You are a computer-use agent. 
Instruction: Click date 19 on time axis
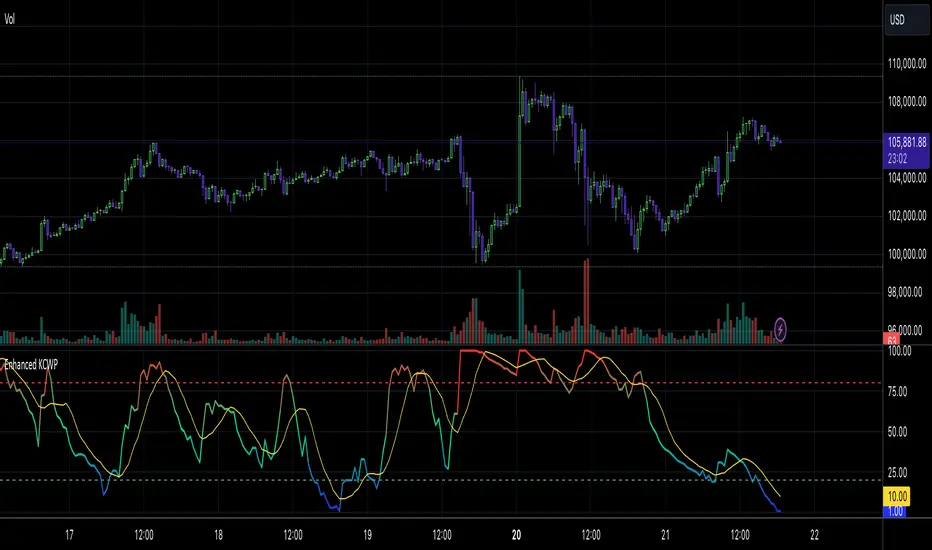click(x=367, y=535)
